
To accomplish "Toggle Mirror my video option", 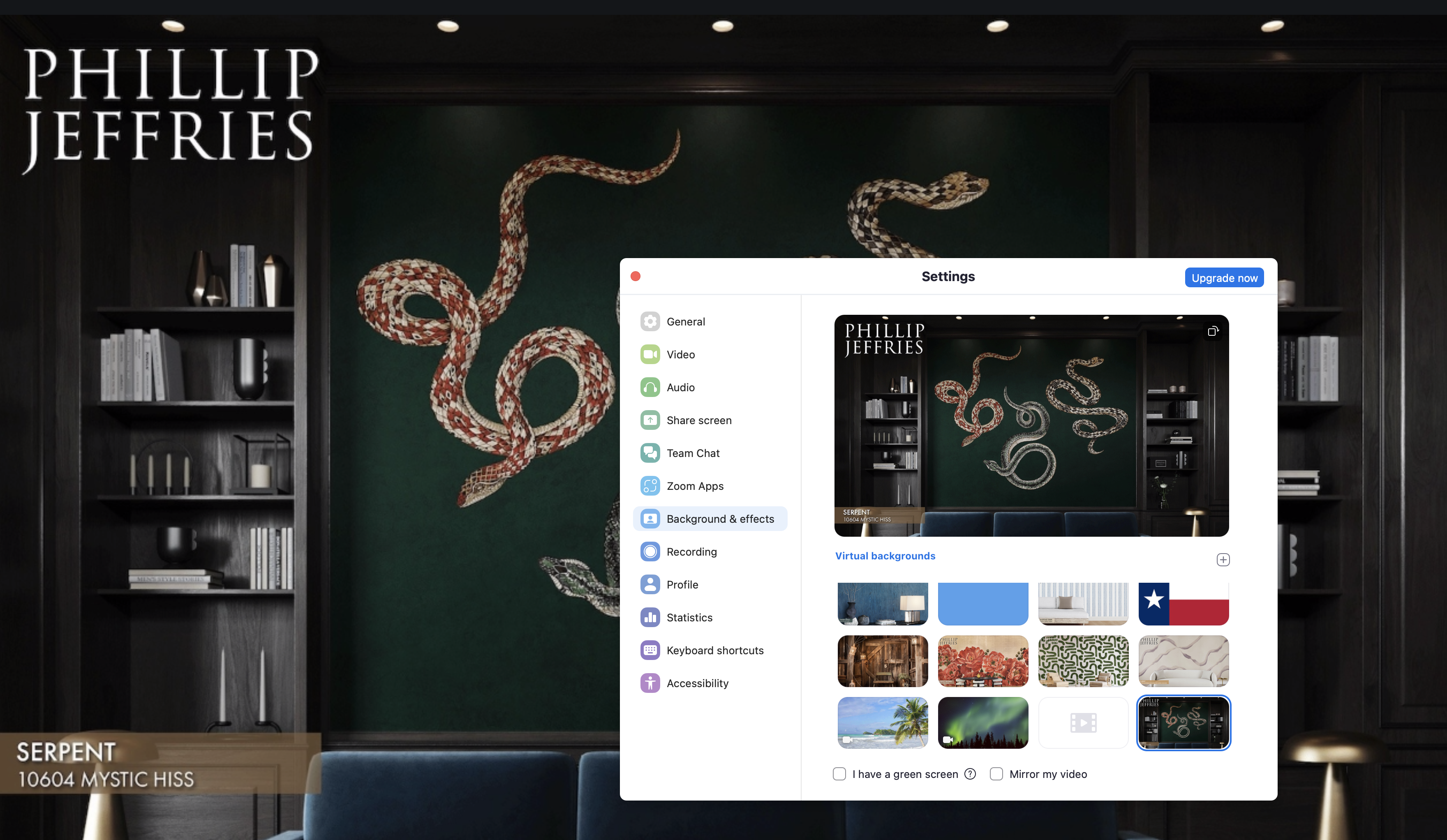I will point(997,773).
